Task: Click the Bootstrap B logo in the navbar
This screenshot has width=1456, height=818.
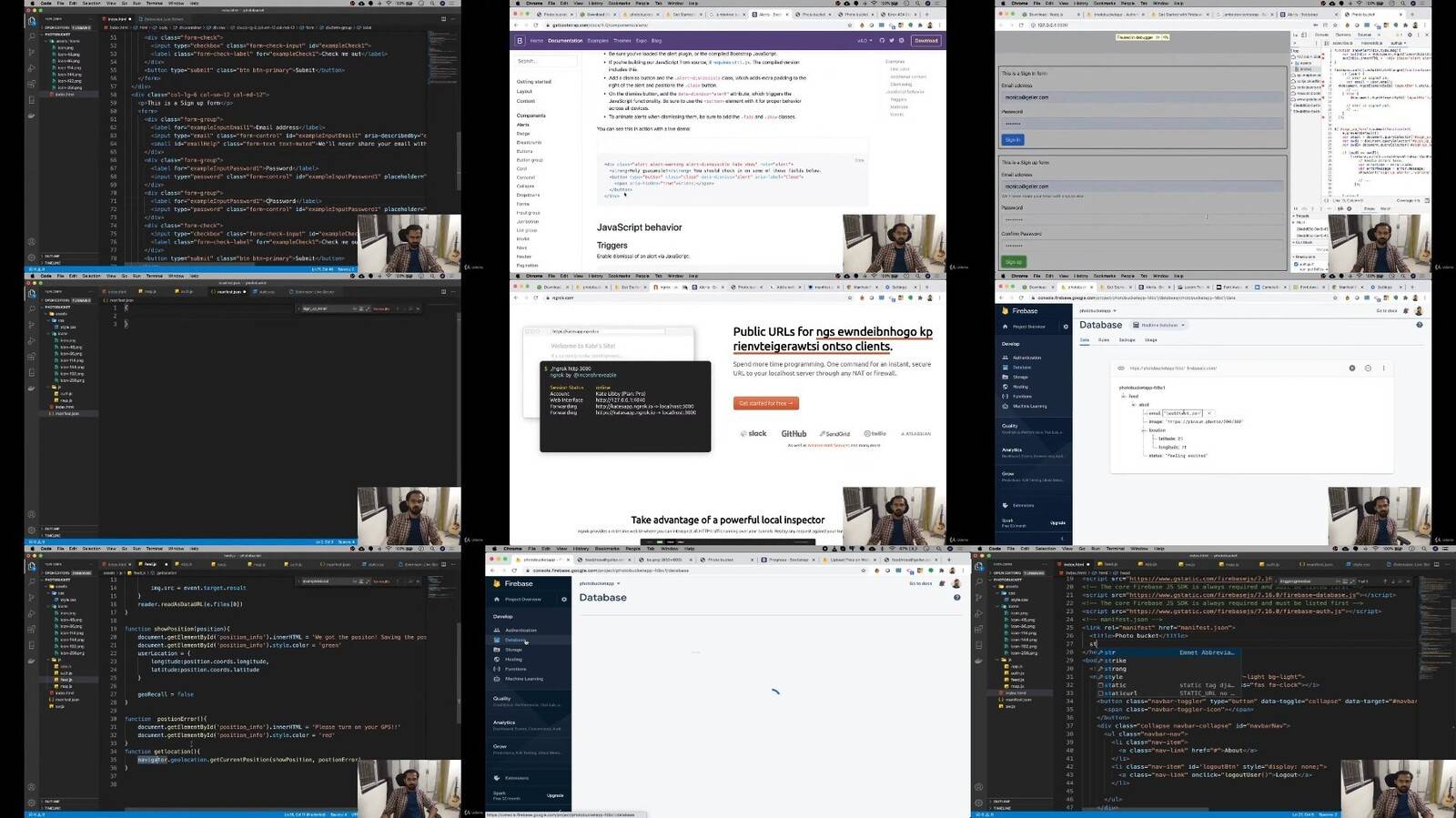Action: click(x=521, y=41)
